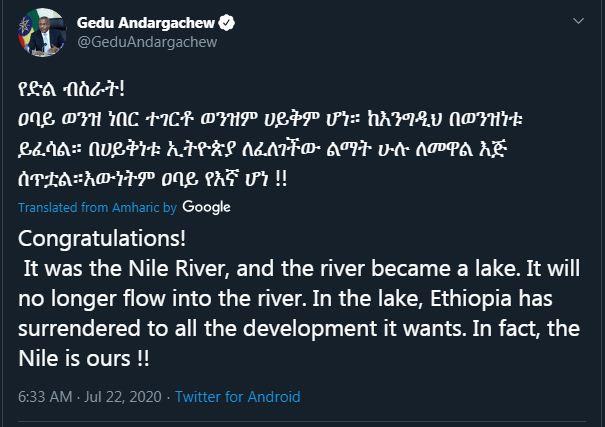Click the Jul 22, 2020 date
Screen dimensions: 605x427
coord(118,396)
